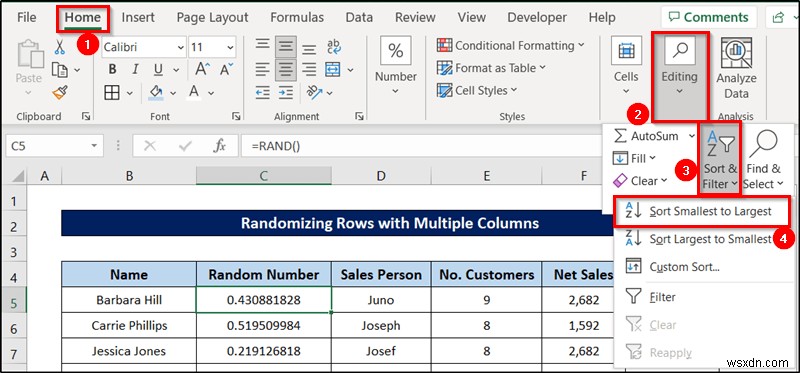The width and height of the screenshot is (800, 373).
Task: Switch to the Page Layout tab
Action: coord(211,17)
